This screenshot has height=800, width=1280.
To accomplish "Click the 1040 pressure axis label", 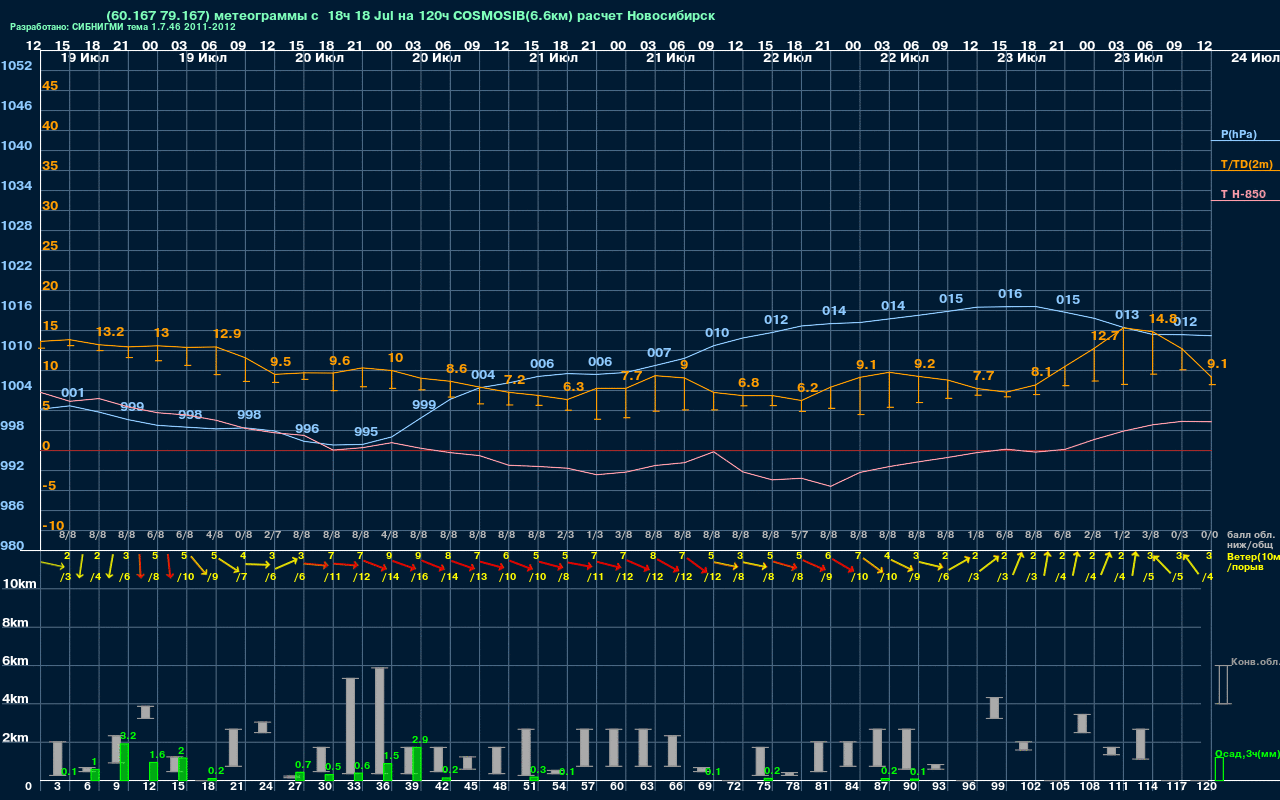I will pos(16,146).
